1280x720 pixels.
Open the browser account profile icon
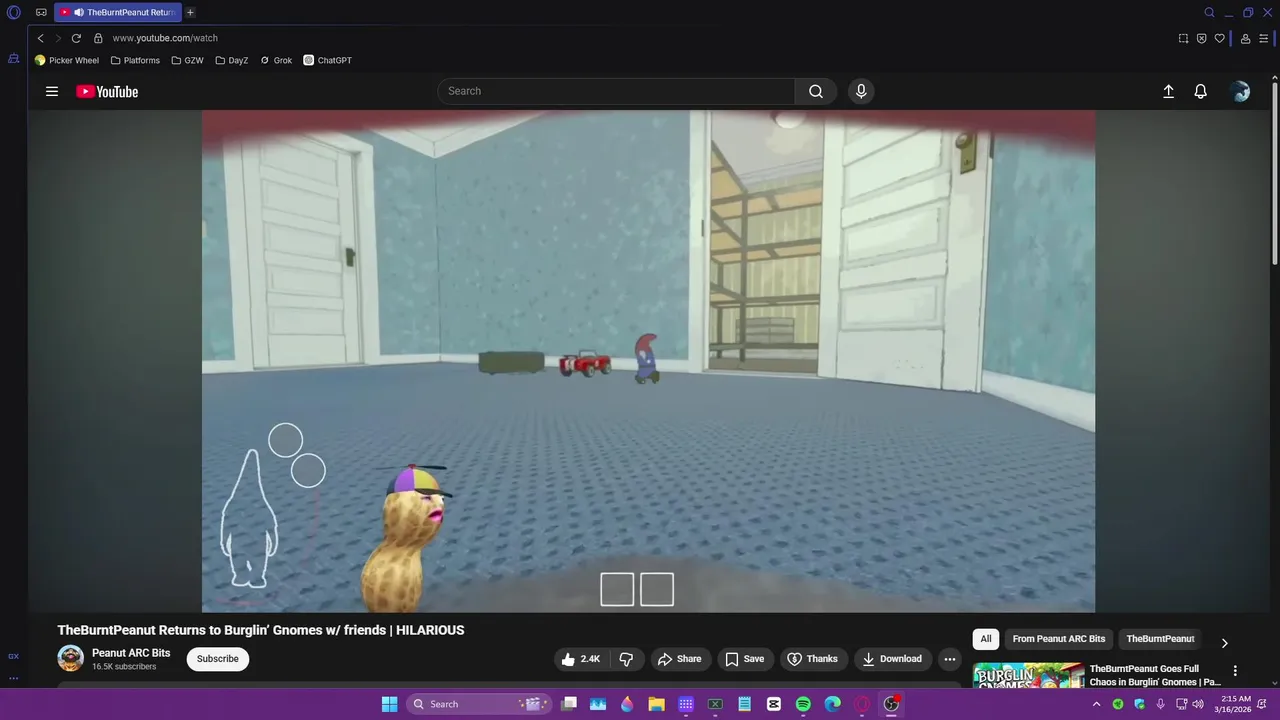pyautogui.click(x=1245, y=38)
